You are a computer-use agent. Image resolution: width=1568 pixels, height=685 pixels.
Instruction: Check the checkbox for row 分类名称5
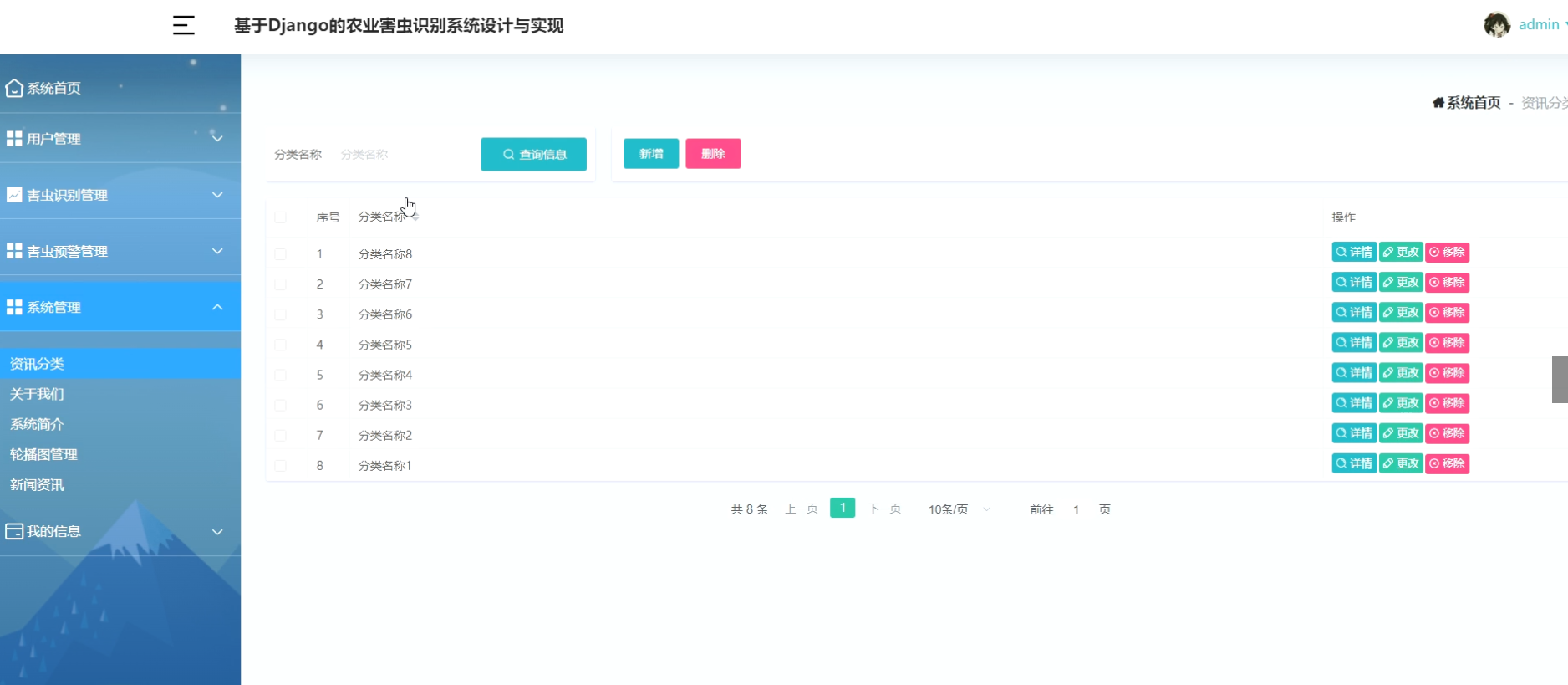(280, 345)
